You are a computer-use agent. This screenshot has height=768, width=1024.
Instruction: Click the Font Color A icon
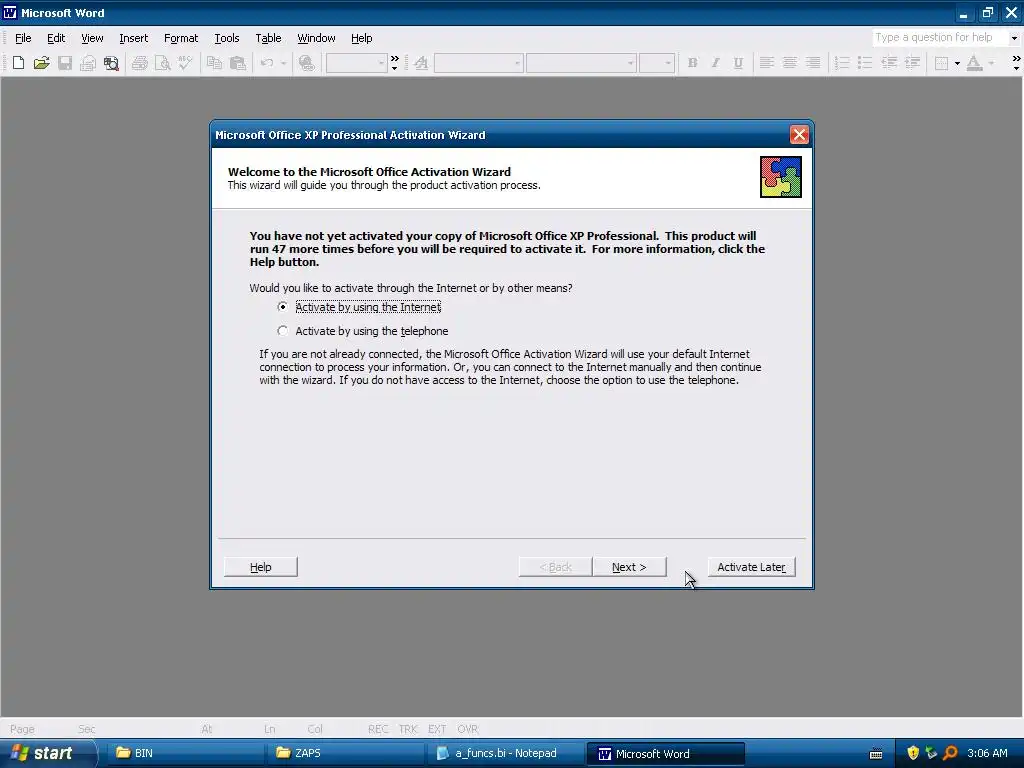click(974, 63)
